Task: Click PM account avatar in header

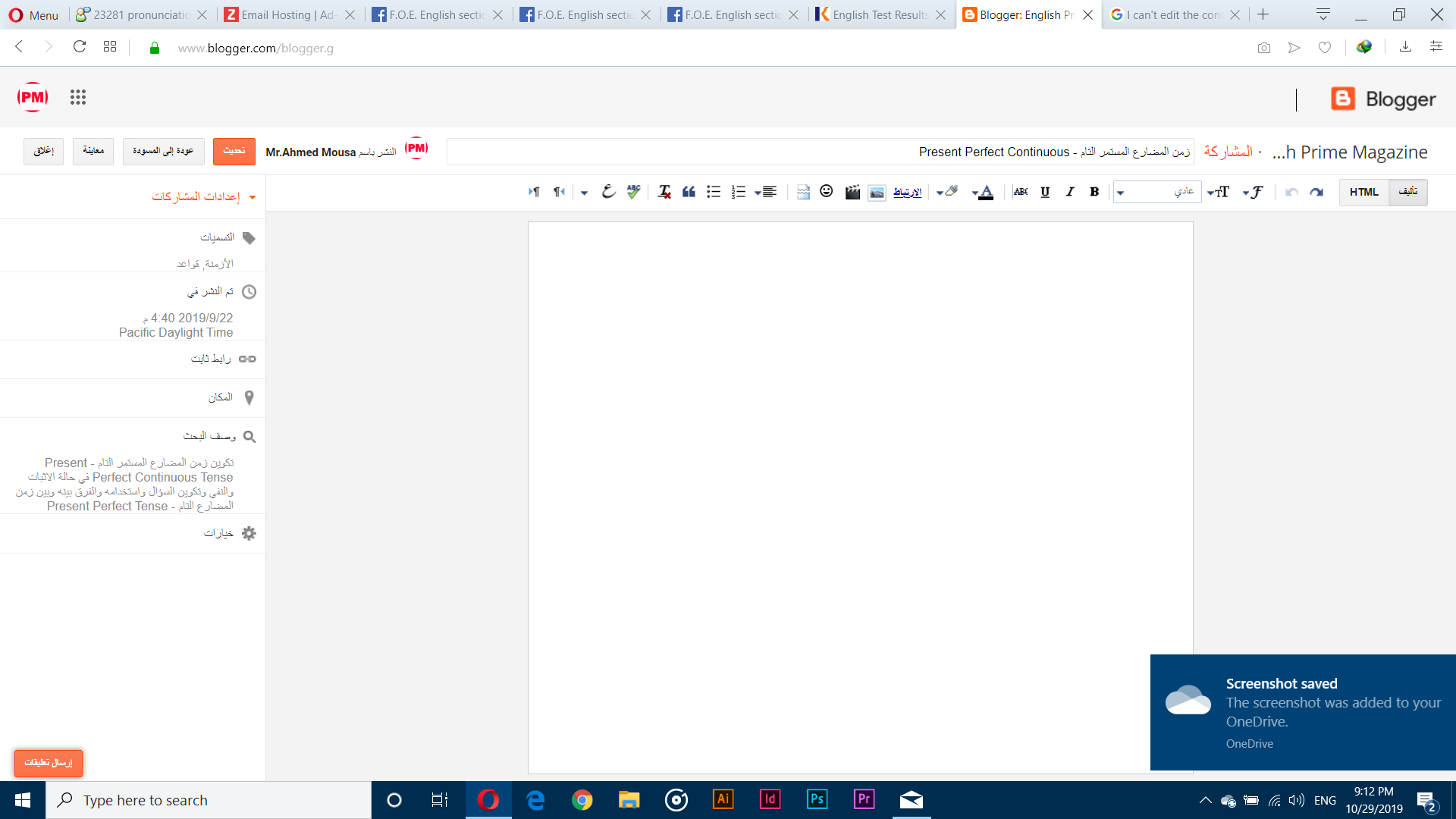Action: pyautogui.click(x=33, y=97)
